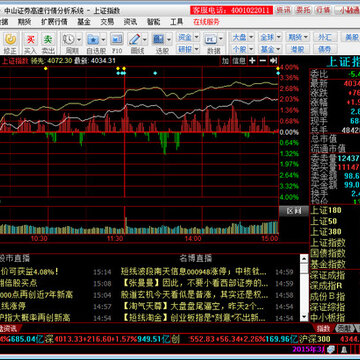Click the 修正 refresh toolbar icon

click(10, 39)
